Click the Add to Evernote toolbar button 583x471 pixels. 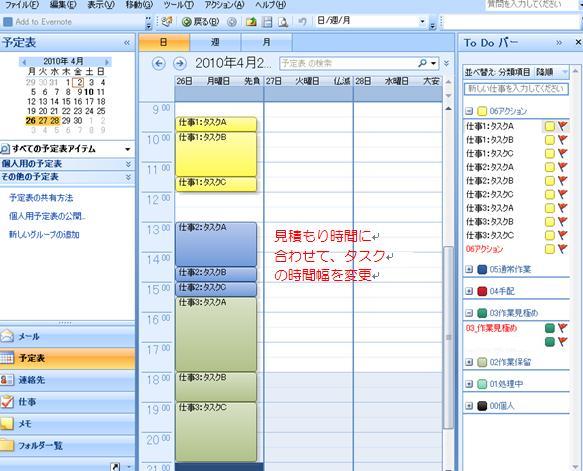pyautogui.click(x=37, y=22)
